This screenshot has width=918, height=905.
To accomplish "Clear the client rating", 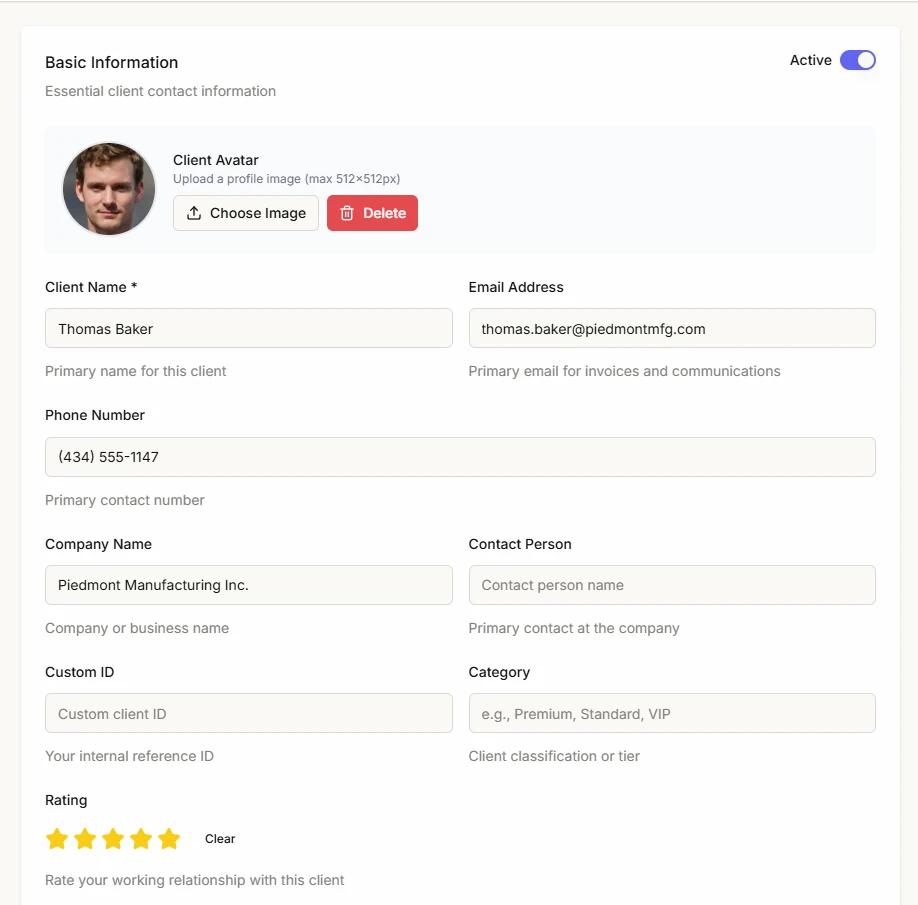I will point(220,838).
